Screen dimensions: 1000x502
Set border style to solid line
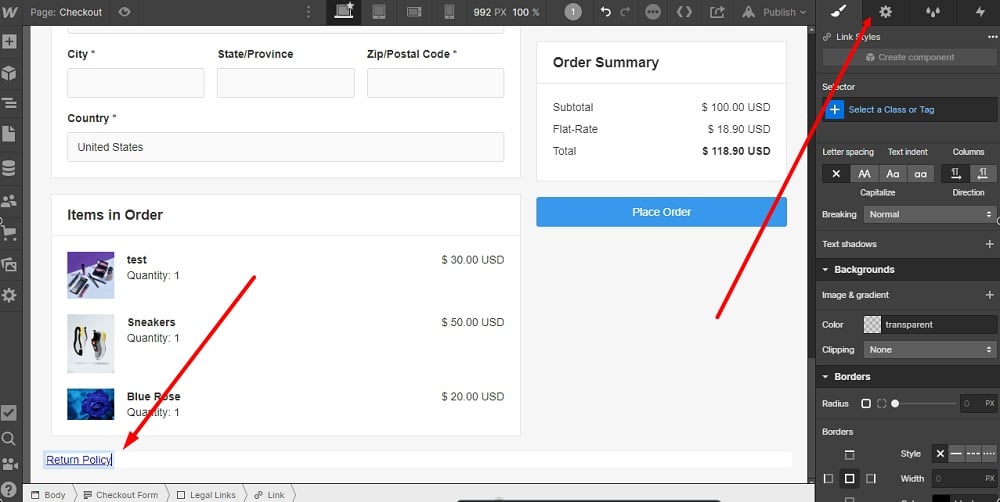click(956, 454)
